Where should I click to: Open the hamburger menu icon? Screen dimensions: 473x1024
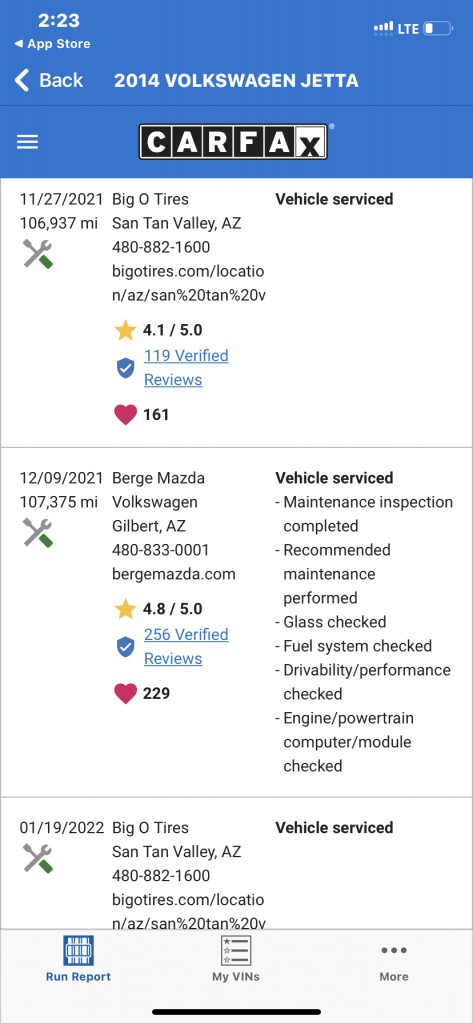[x=27, y=142]
